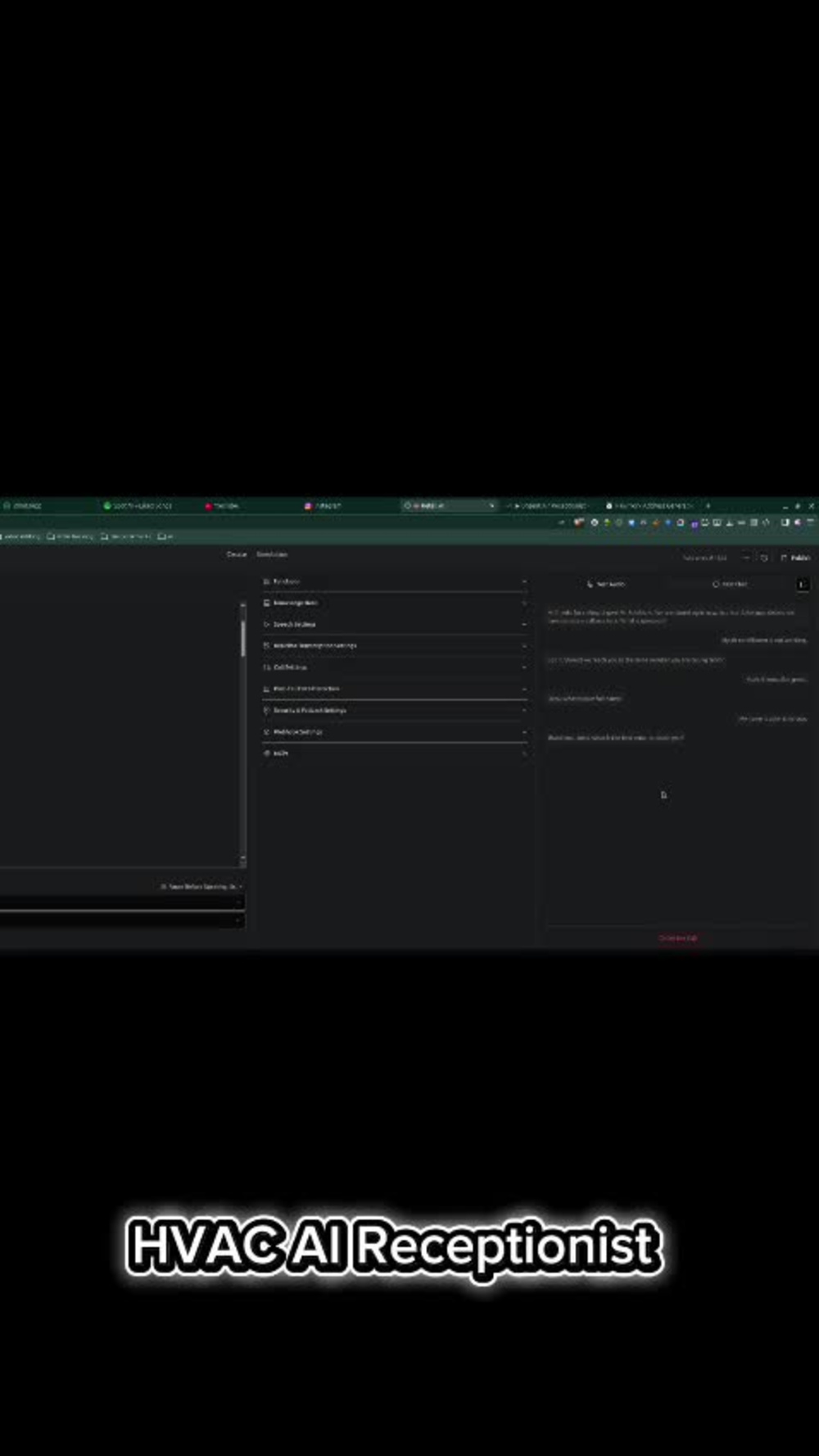Click the Call Settings icon

point(266,667)
